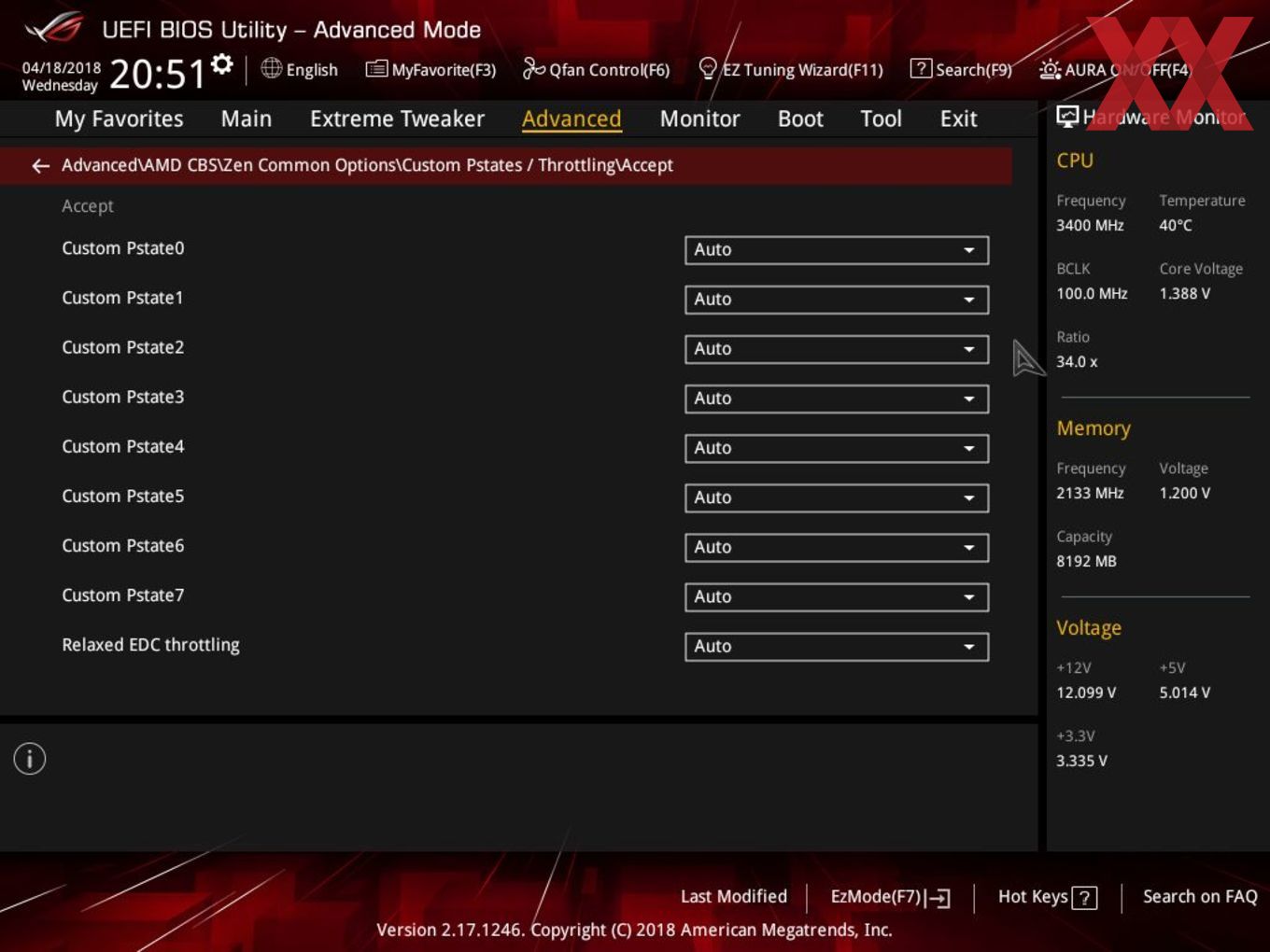Click BCLK value 100.0 MHz
This screenshot has width=1270, height=952.
[1092, 293]
